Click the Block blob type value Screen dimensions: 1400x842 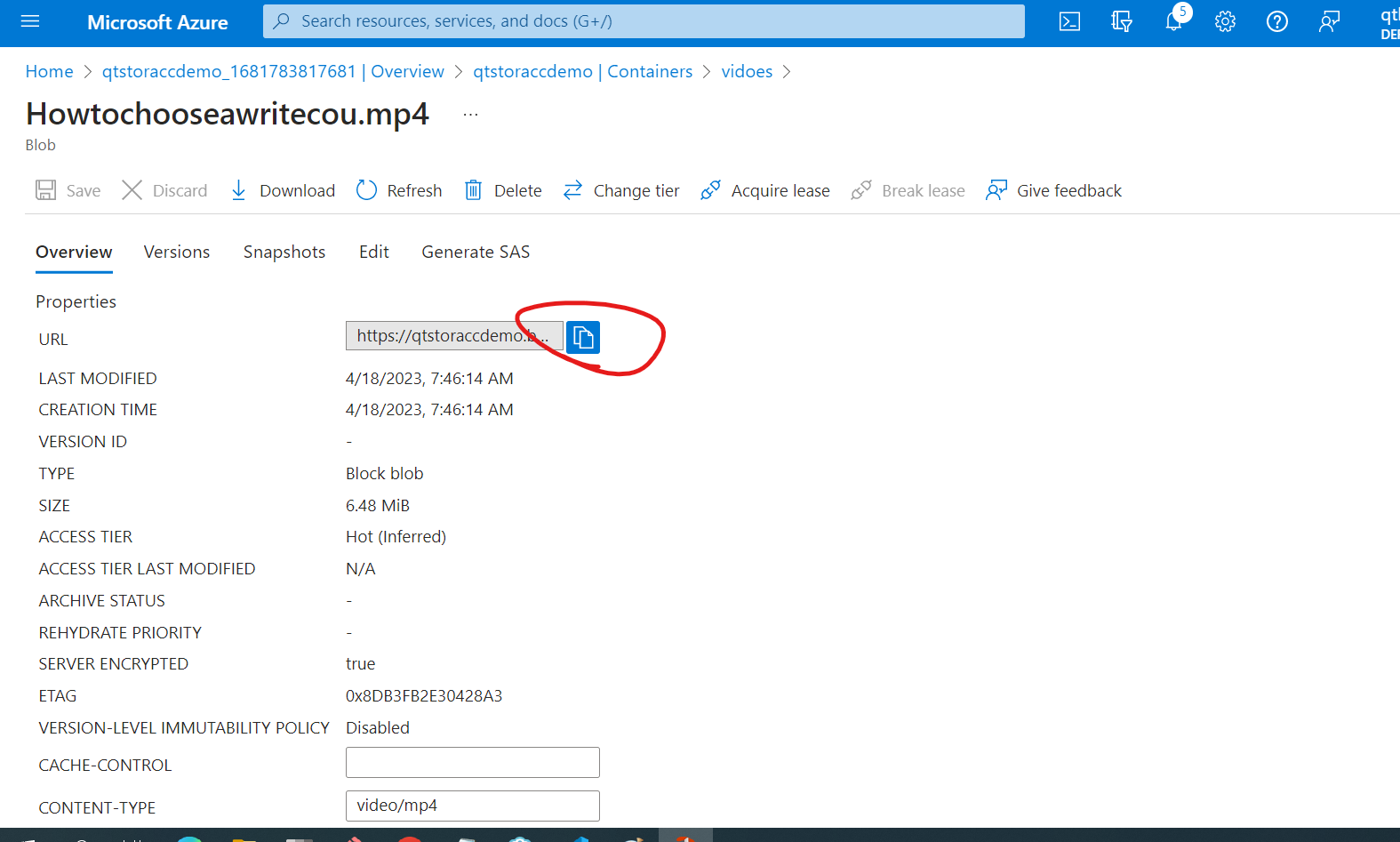click(385, 474)
